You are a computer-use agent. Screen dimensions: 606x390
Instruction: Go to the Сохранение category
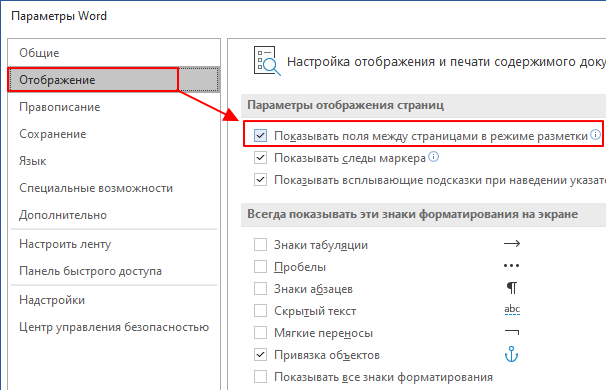pos(114,134)
